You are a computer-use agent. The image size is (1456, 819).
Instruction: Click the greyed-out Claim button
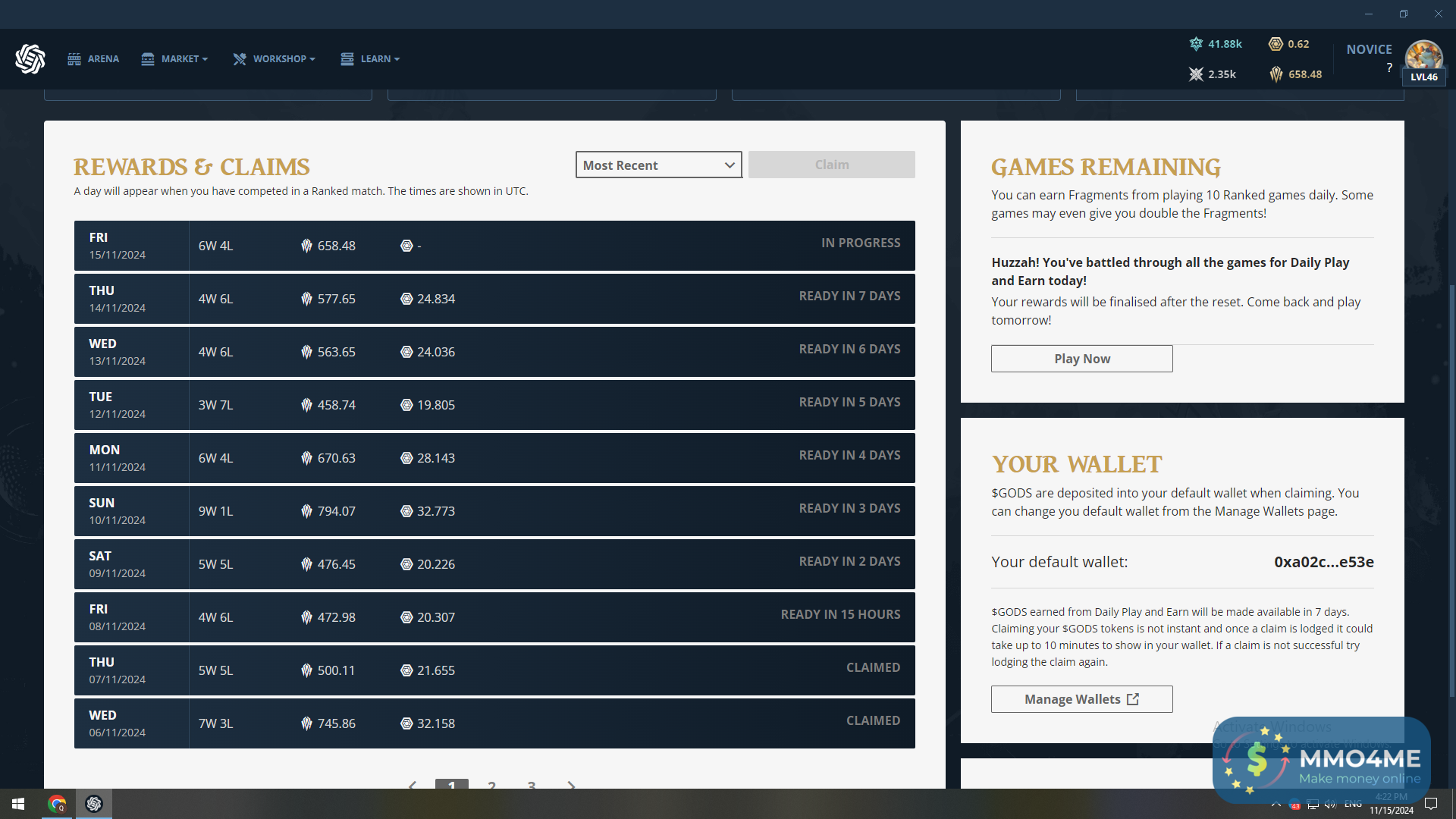(831, 165)
